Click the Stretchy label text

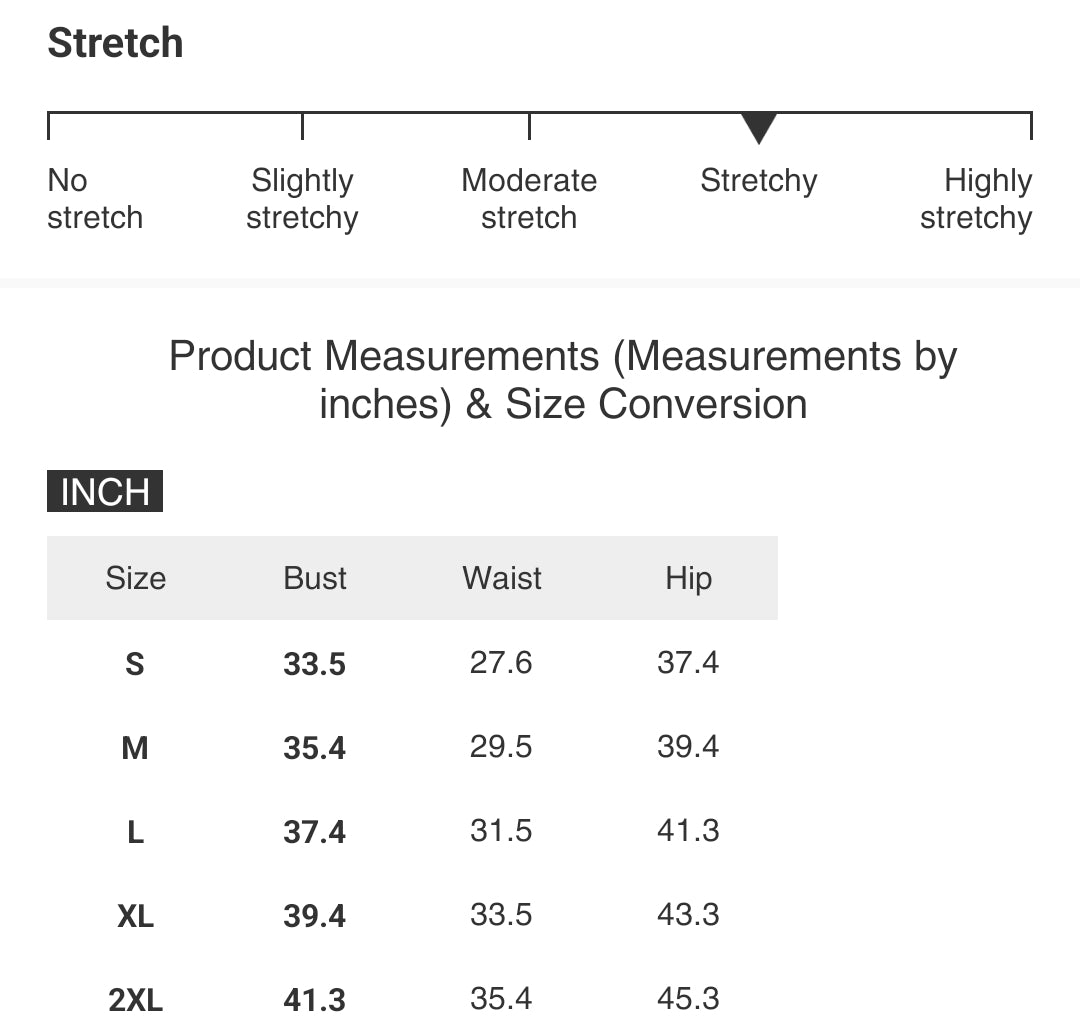coord(758,181)
